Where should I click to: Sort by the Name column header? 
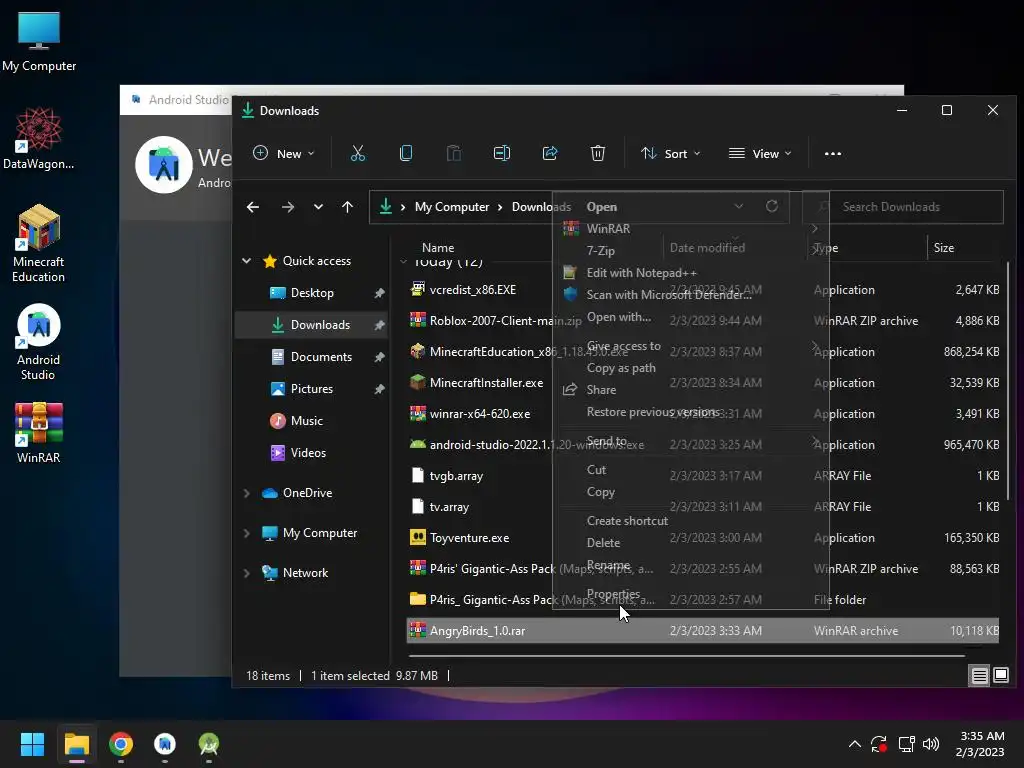click(x=438, y=248)
